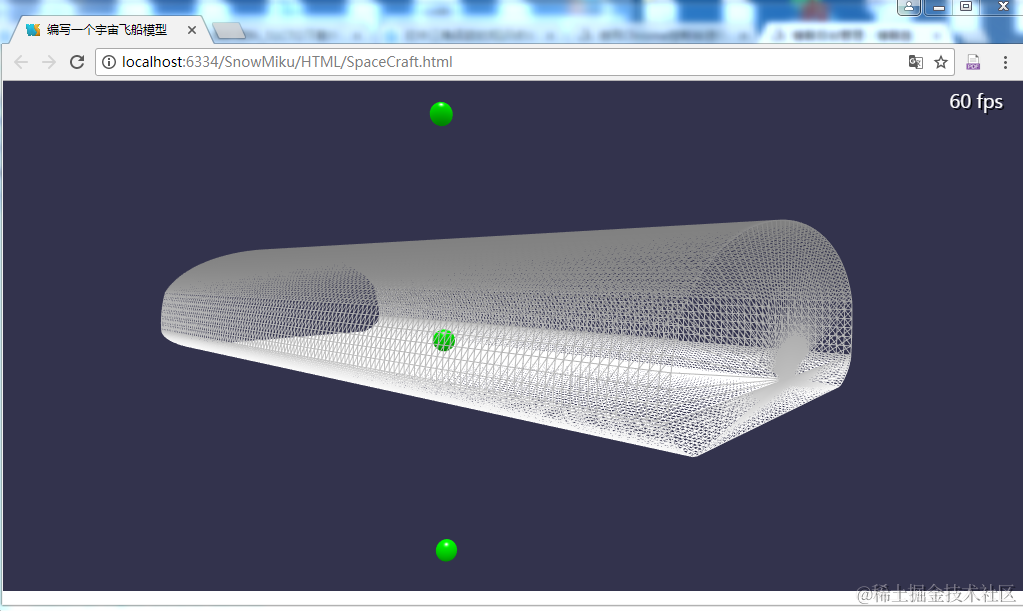Minimize the browser window
Screen dimensions: 1023x611
point(939,7)
